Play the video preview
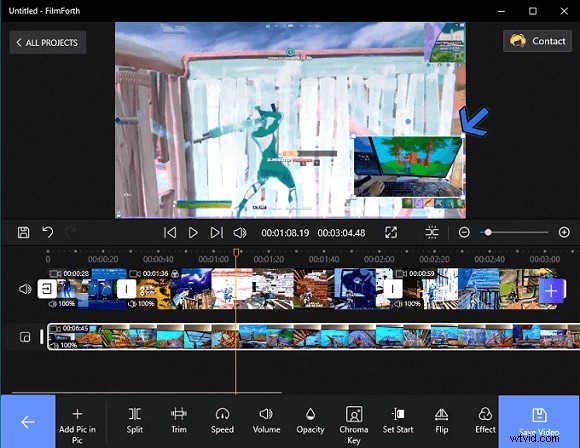 click(193, 233)
